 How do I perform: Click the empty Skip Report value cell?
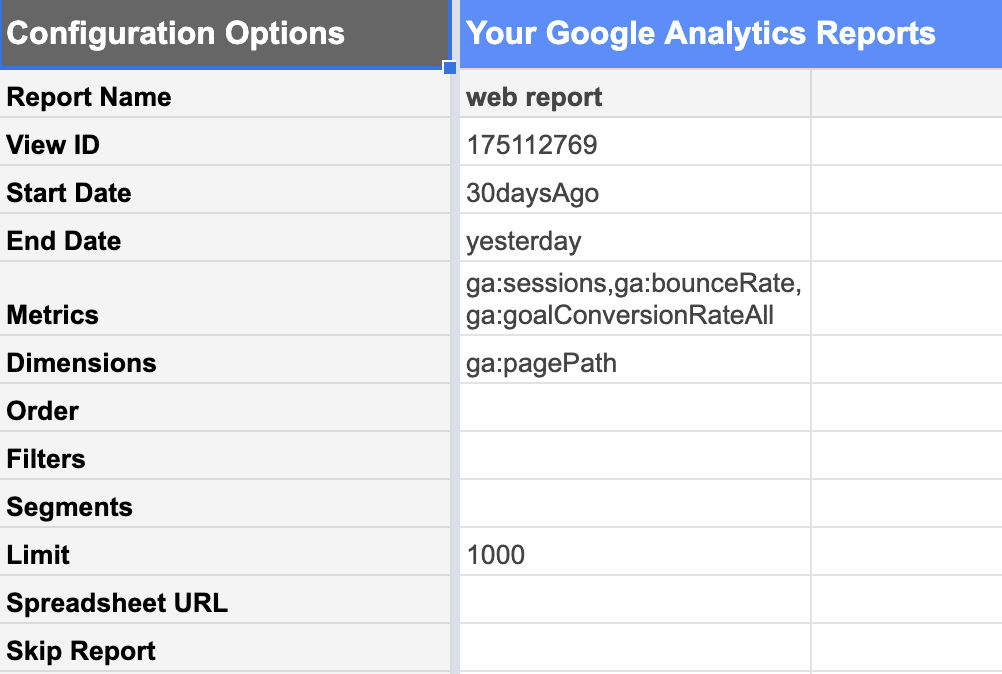coord(635,647)
